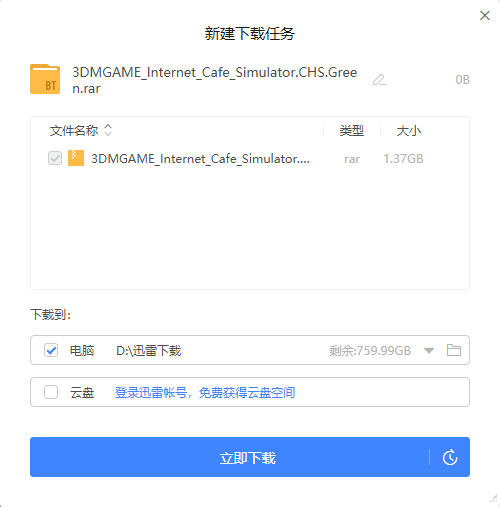Uncheck the 电脑 download location checkbox
Screen dimensions: 500x507
(51, 350)
